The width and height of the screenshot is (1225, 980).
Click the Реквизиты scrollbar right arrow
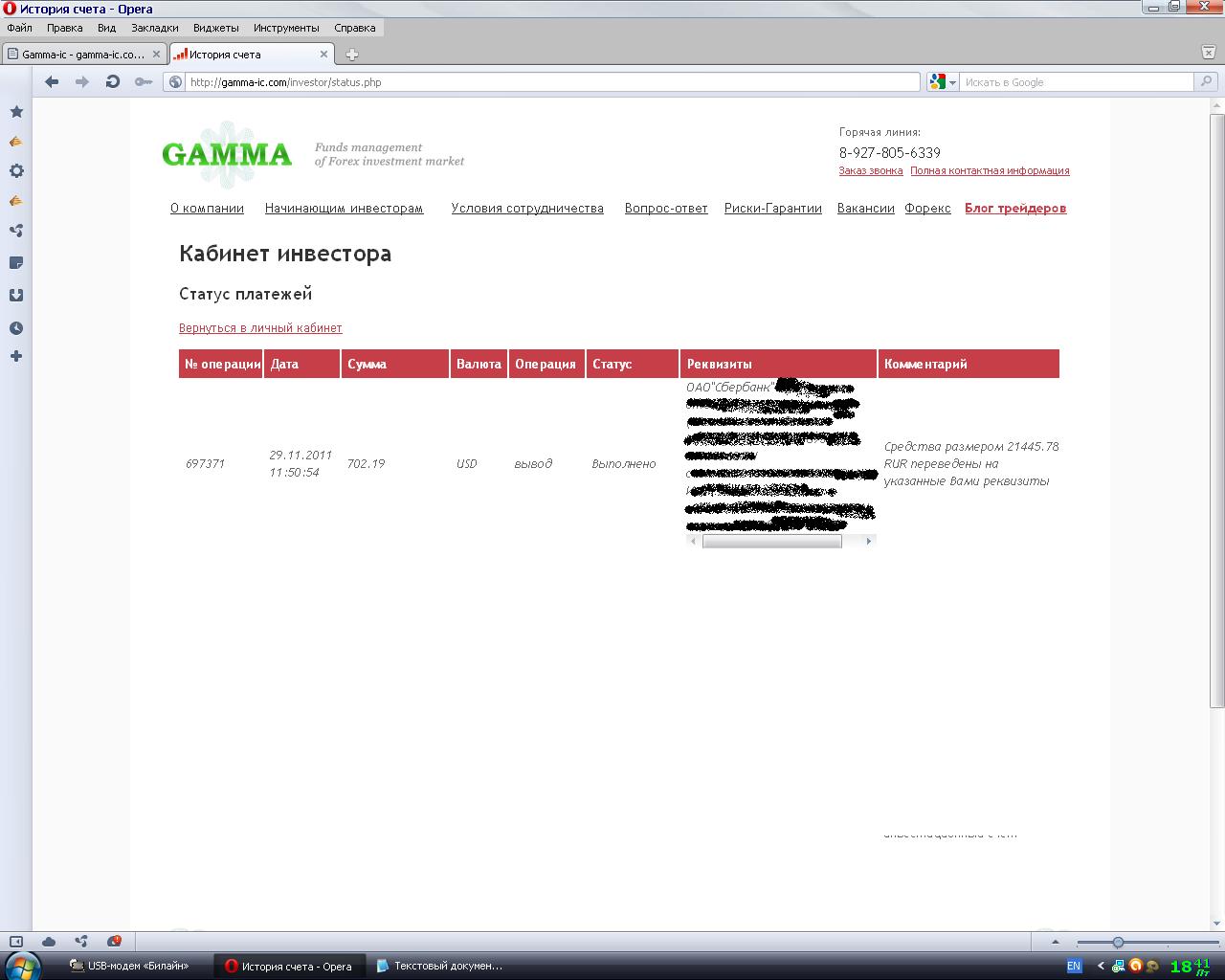pyautogui.click(x=869, y=542)
